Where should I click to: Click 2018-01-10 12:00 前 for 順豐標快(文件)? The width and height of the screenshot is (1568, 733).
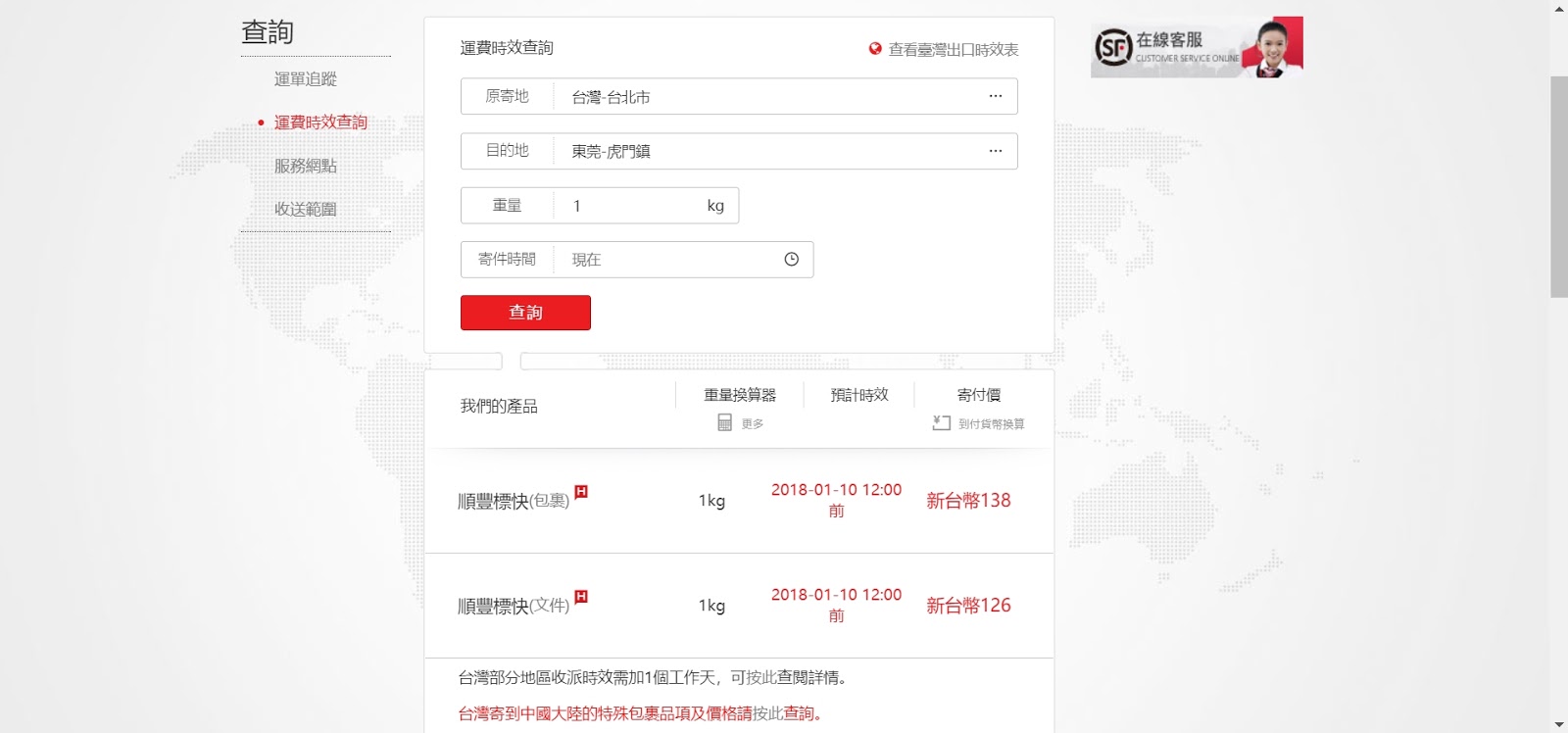point(836,605)
